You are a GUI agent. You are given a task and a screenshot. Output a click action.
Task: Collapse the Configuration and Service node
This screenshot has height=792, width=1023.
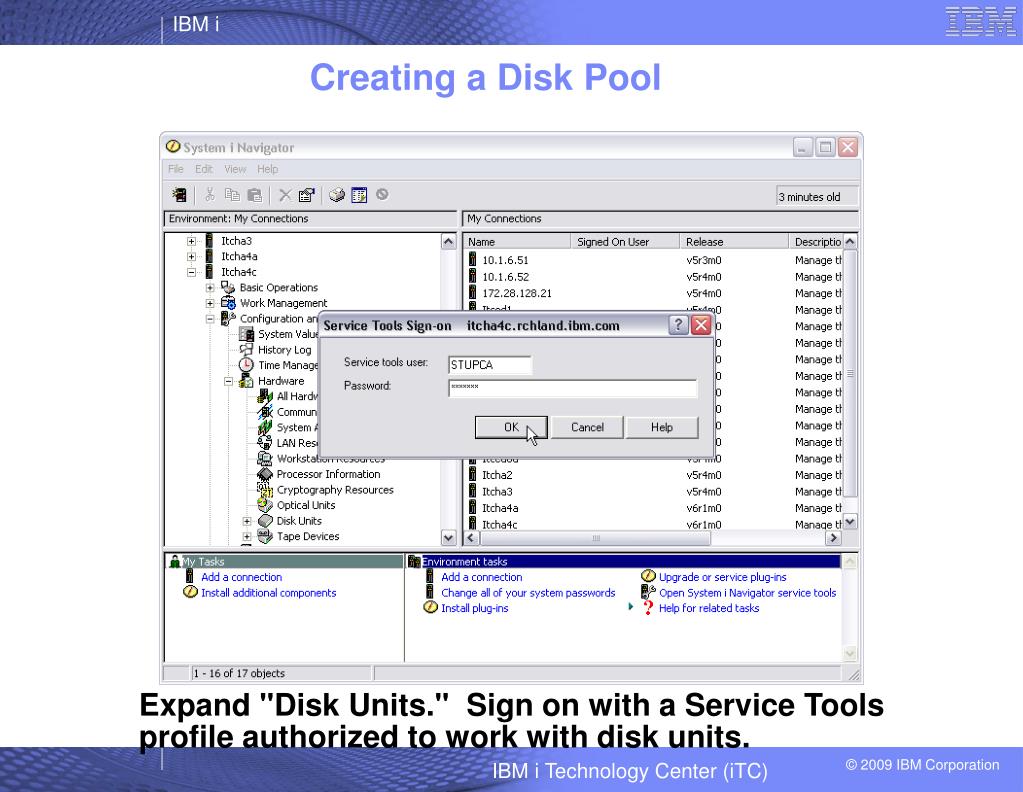210,319
